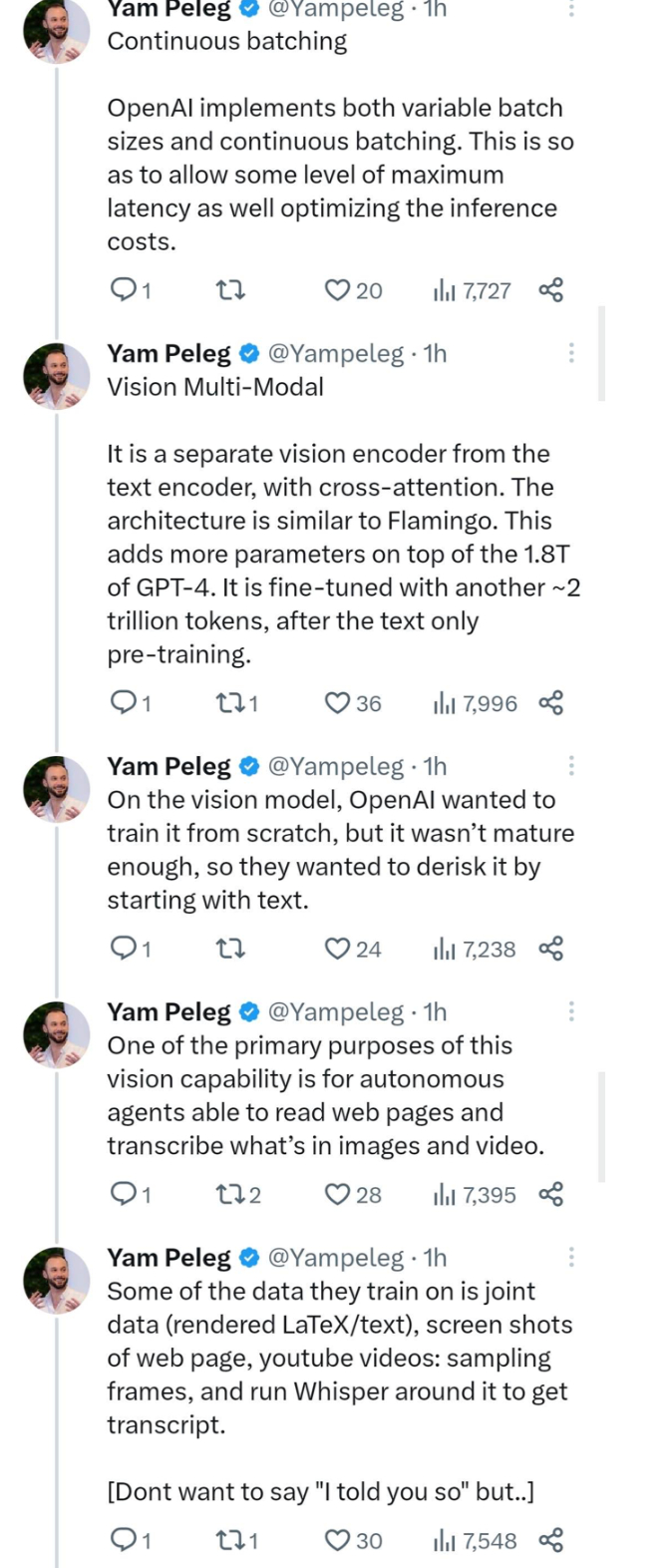Viewport: 666px width, 1568px height.
Task: Share the Continuous batching tweet
Action: (551, 290)
